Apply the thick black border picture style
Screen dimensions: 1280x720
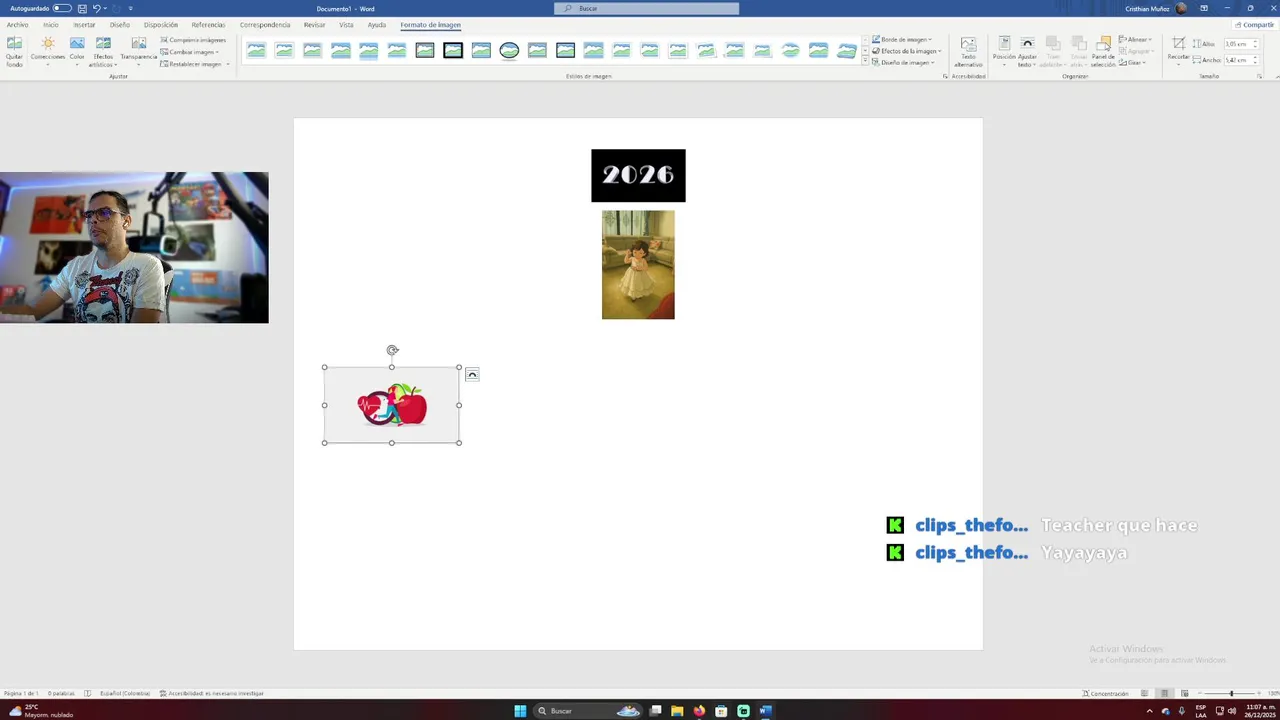pyautogui.click(x=453, y=50)
